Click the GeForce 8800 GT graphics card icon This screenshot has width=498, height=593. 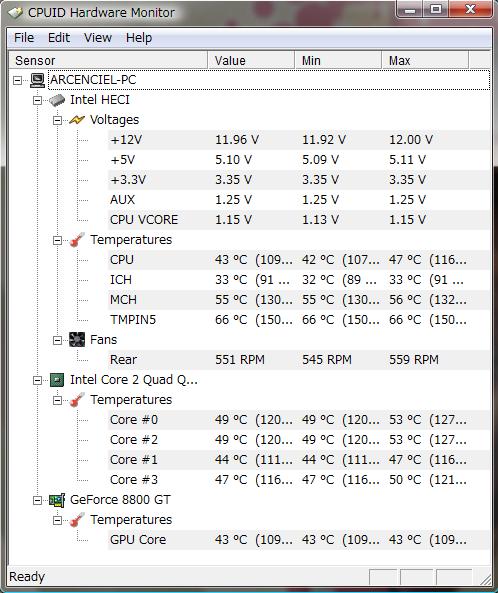(57, 500)
